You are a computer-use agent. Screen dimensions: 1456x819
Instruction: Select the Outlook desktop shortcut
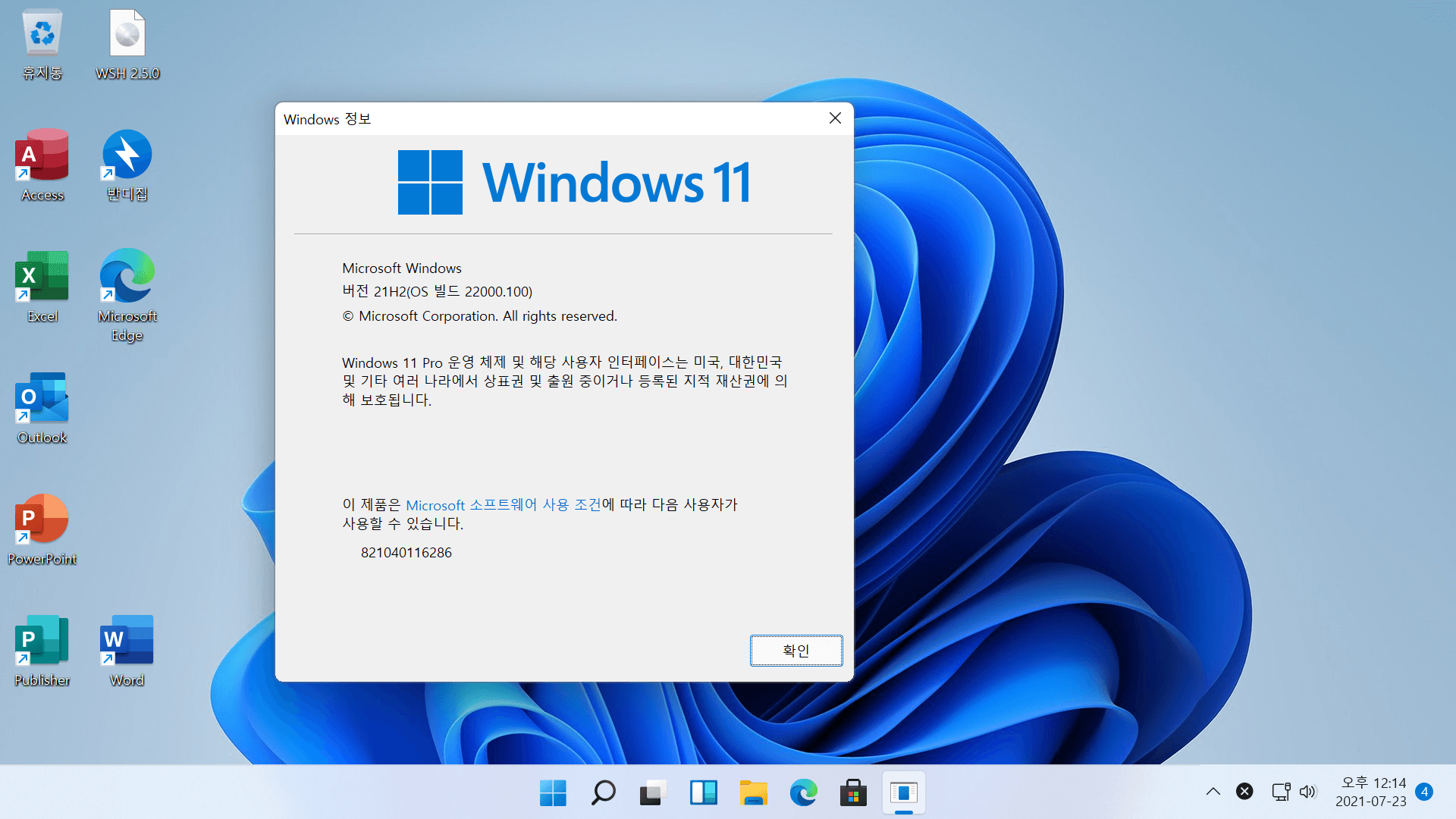42,408
